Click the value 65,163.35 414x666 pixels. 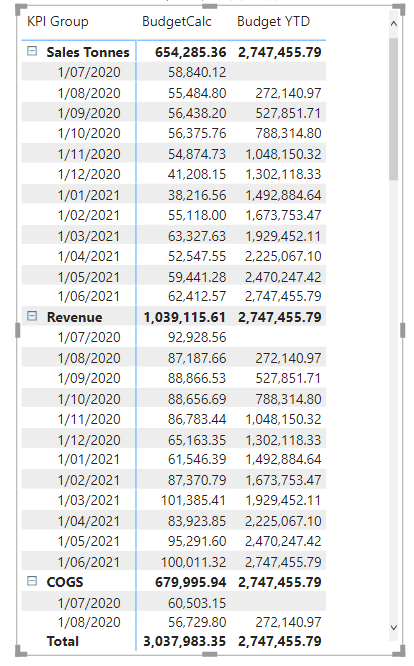point(197,440)
